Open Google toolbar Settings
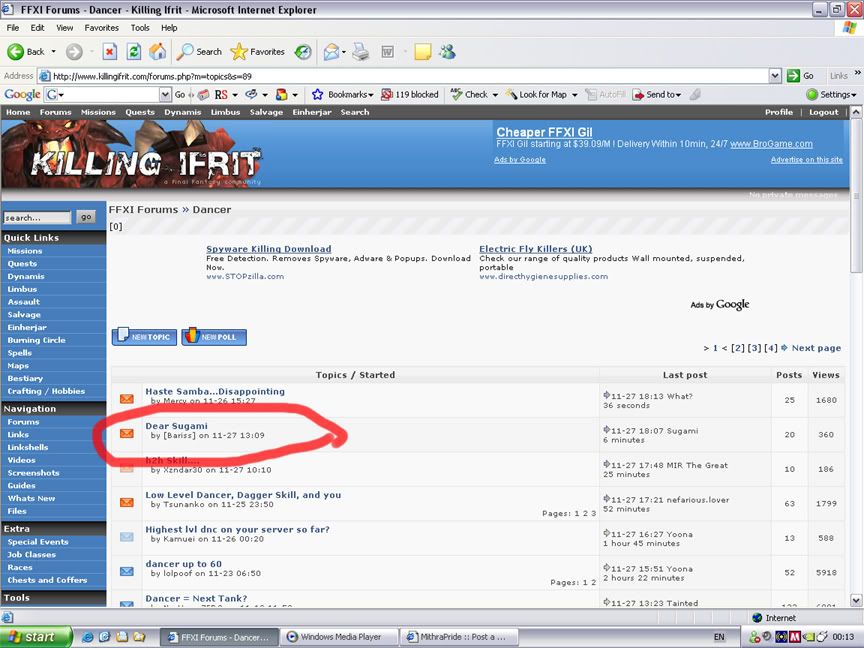 831,95
